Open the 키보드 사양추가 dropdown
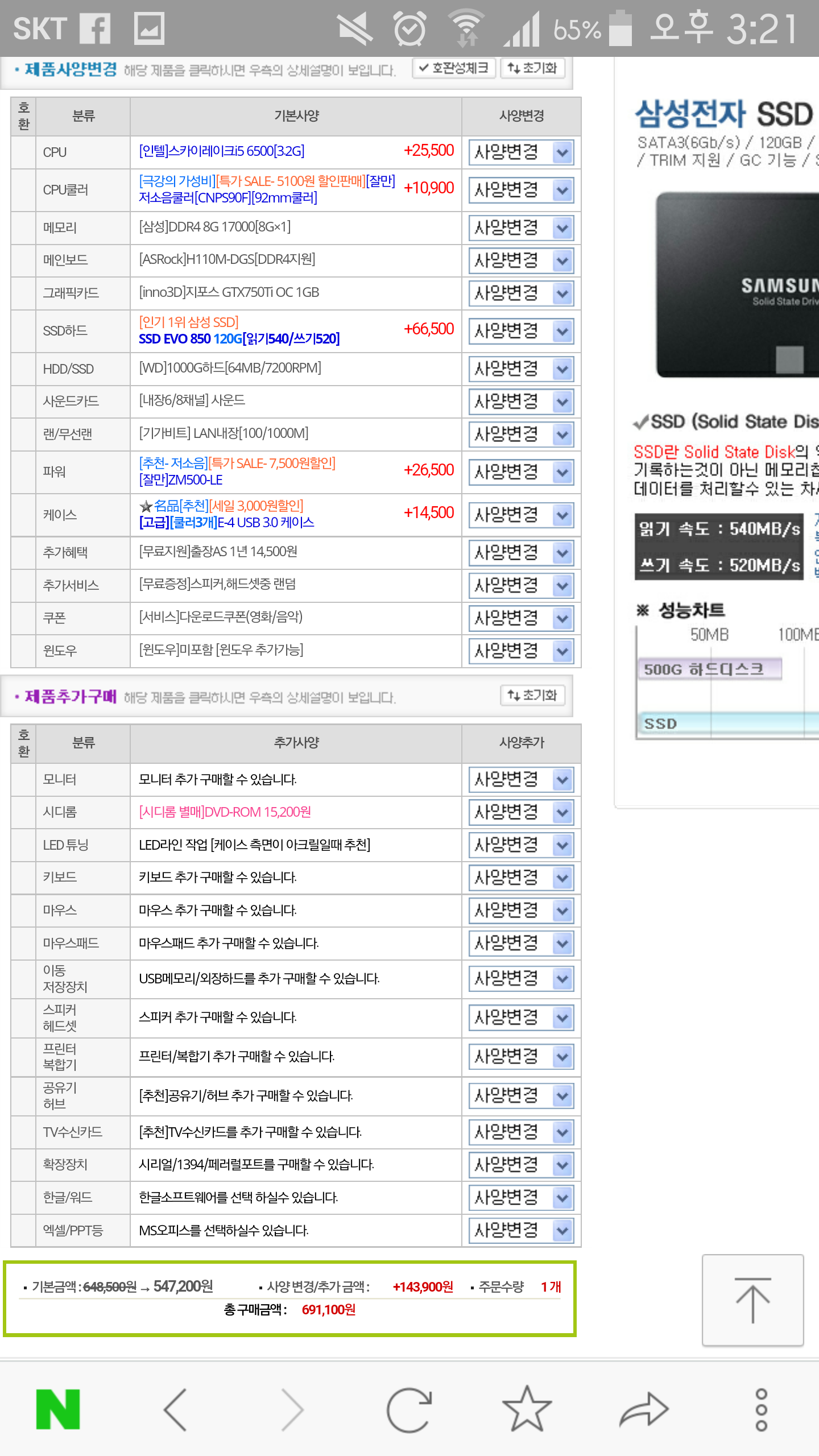This screenshot has height=1456, width=819. tap(521, 878)
